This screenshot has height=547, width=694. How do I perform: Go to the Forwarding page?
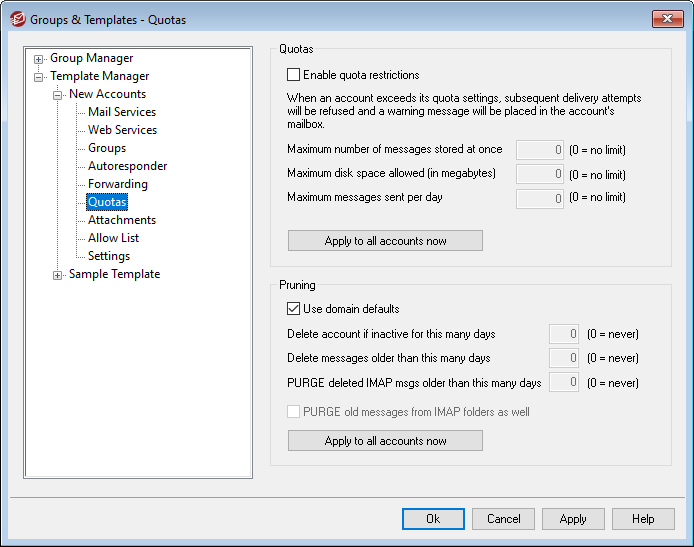point(117,184)
